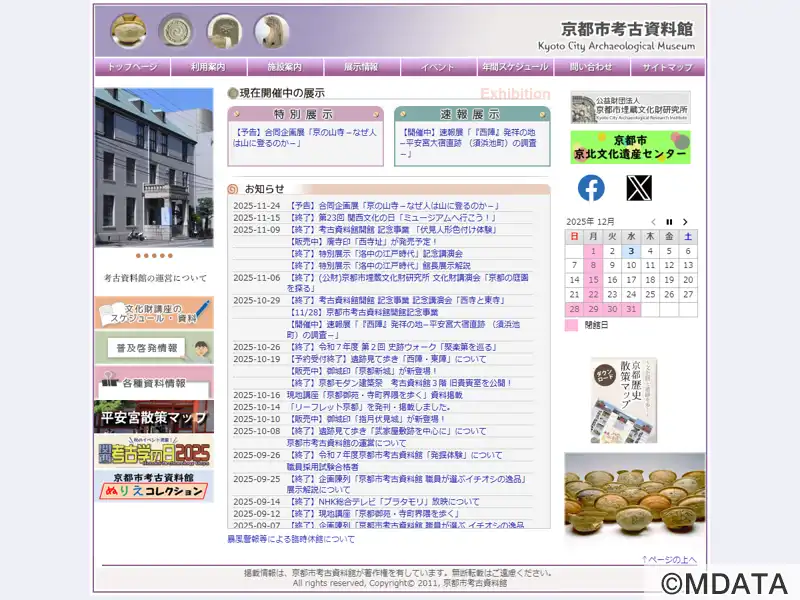Go to next month in calendar

pyautogui.click(x=685, y=222)
